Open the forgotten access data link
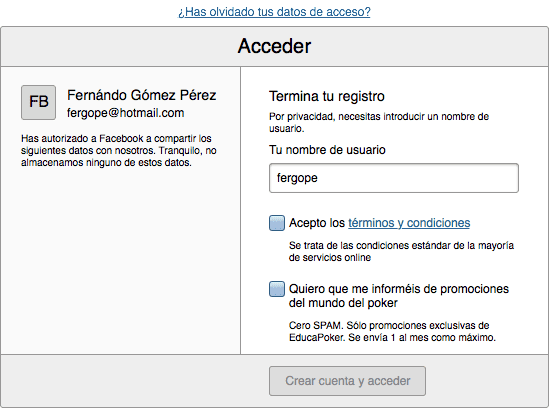Viewport: 550px width, 408px height. point(274,12)
